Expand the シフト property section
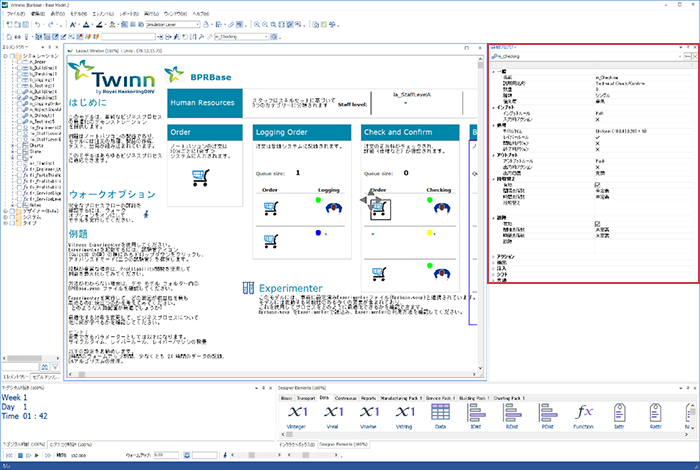 [493, 275]
